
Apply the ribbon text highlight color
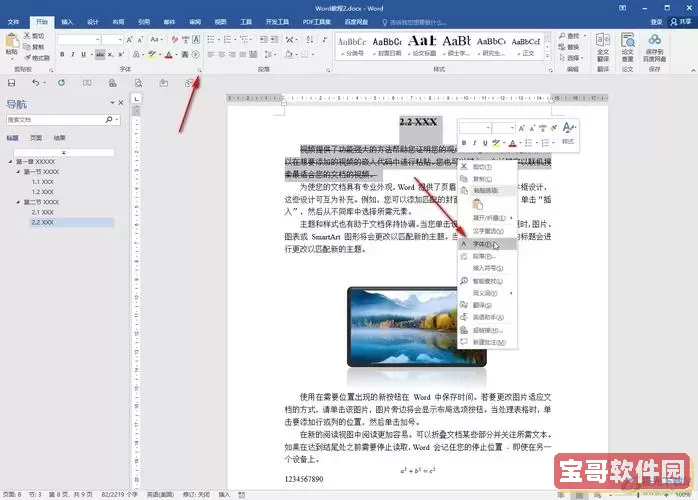[x=151, y=54]
